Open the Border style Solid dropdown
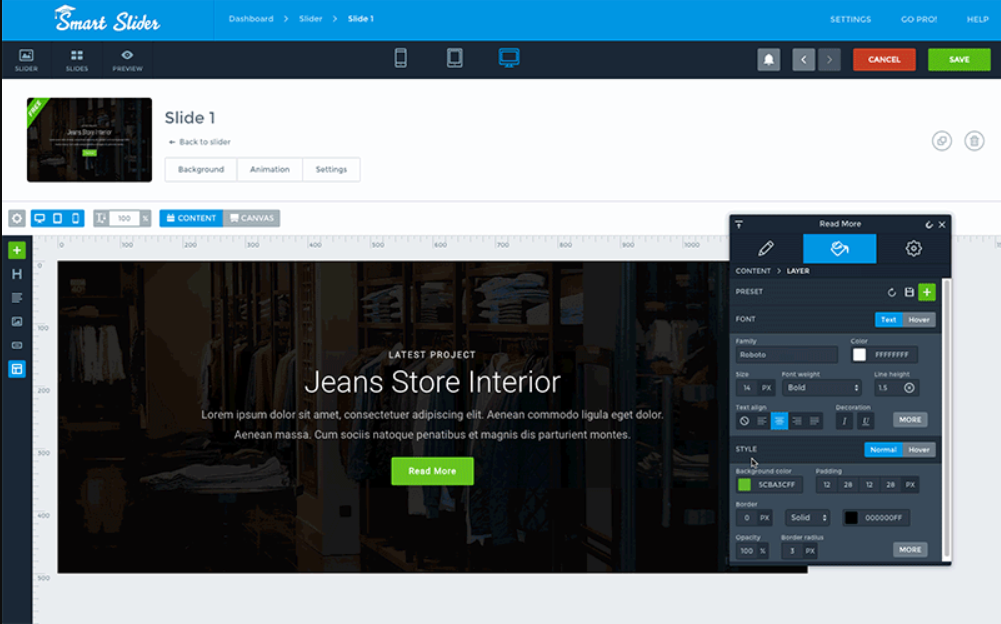The height and width of the screenshot is (624, 1001). 808,517
